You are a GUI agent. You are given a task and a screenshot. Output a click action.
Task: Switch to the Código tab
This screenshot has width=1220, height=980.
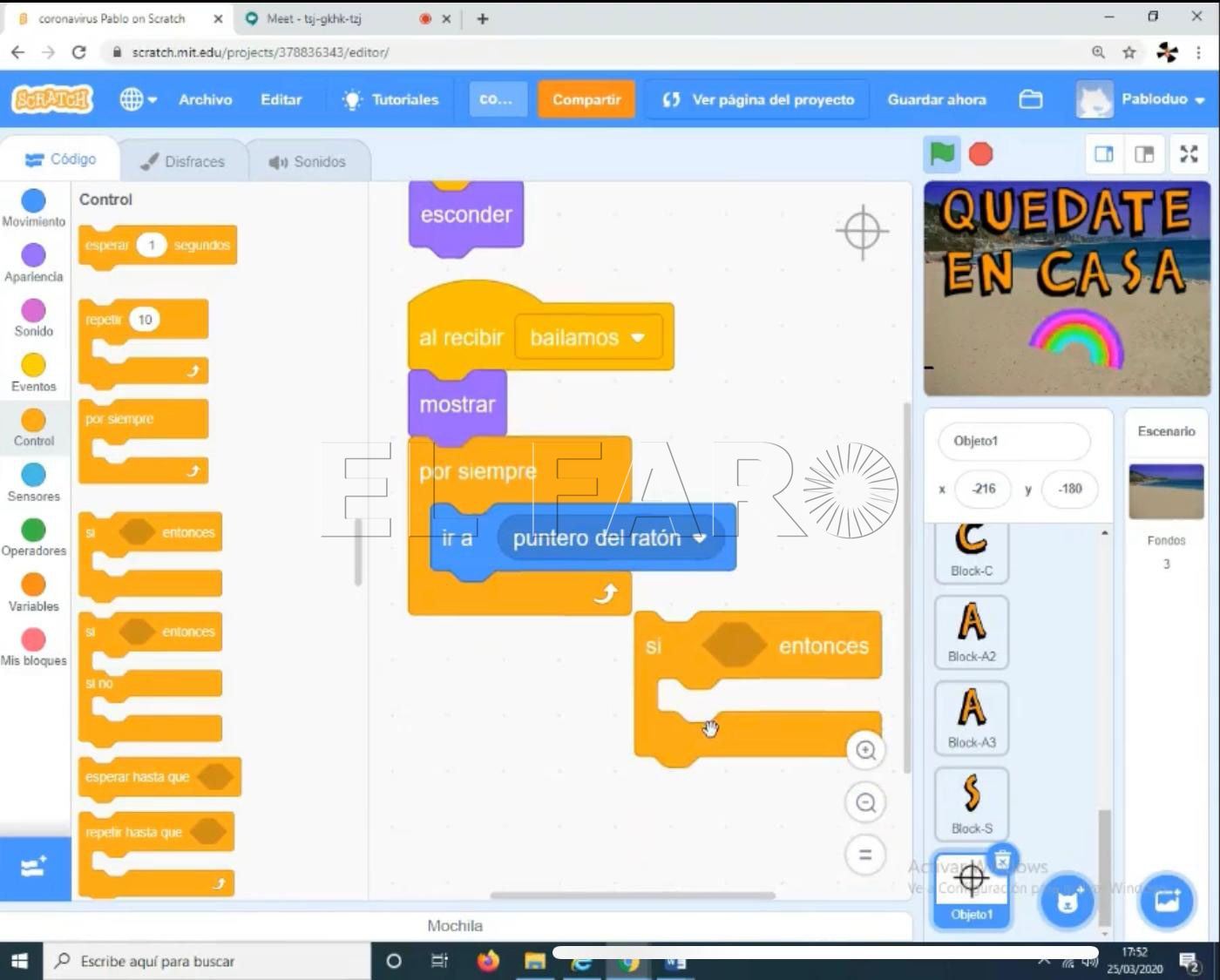(60, 159)
